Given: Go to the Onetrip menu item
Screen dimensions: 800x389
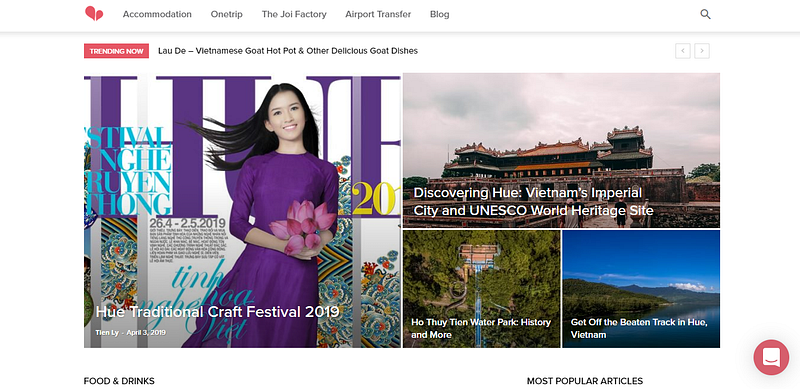Looking at the screenshot, I should (227, 14).
